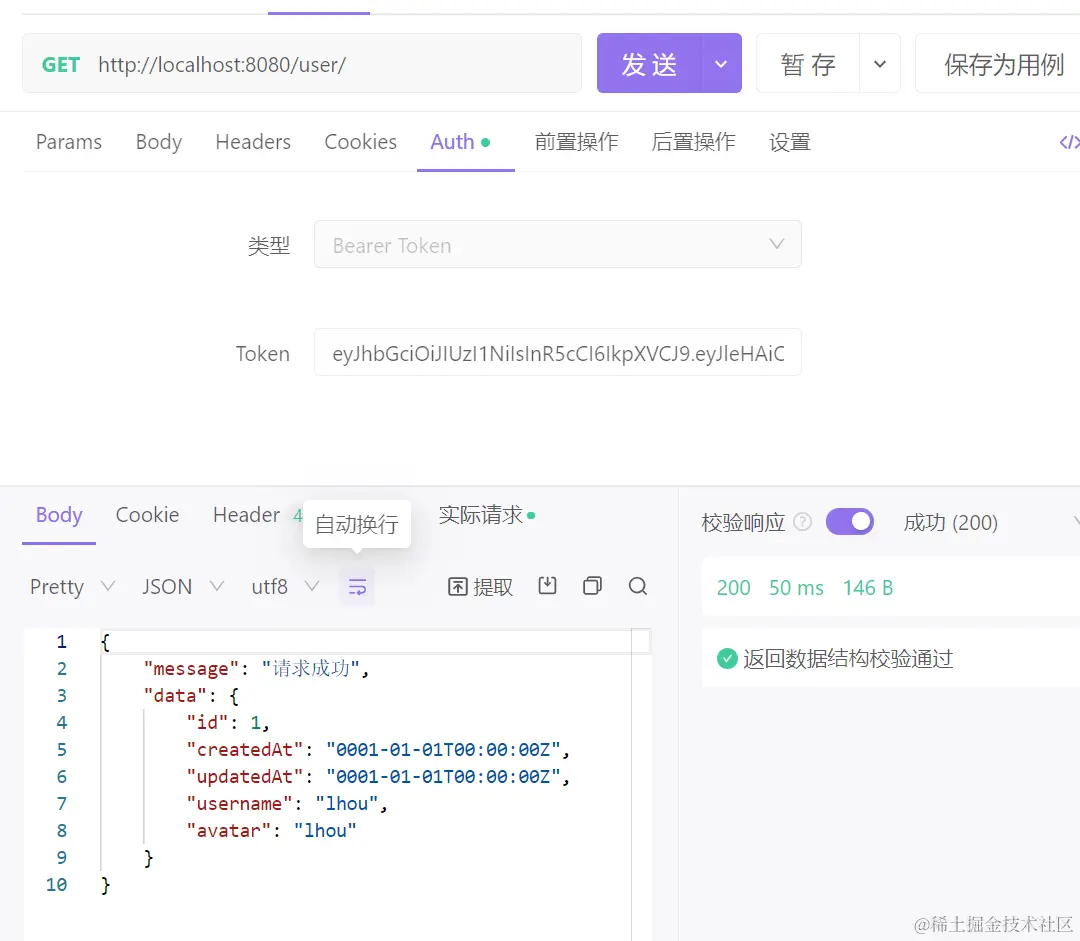This screenshot has width=1080, height=941.
Task: Click the 发送 send button
Action: pos(649,63)
